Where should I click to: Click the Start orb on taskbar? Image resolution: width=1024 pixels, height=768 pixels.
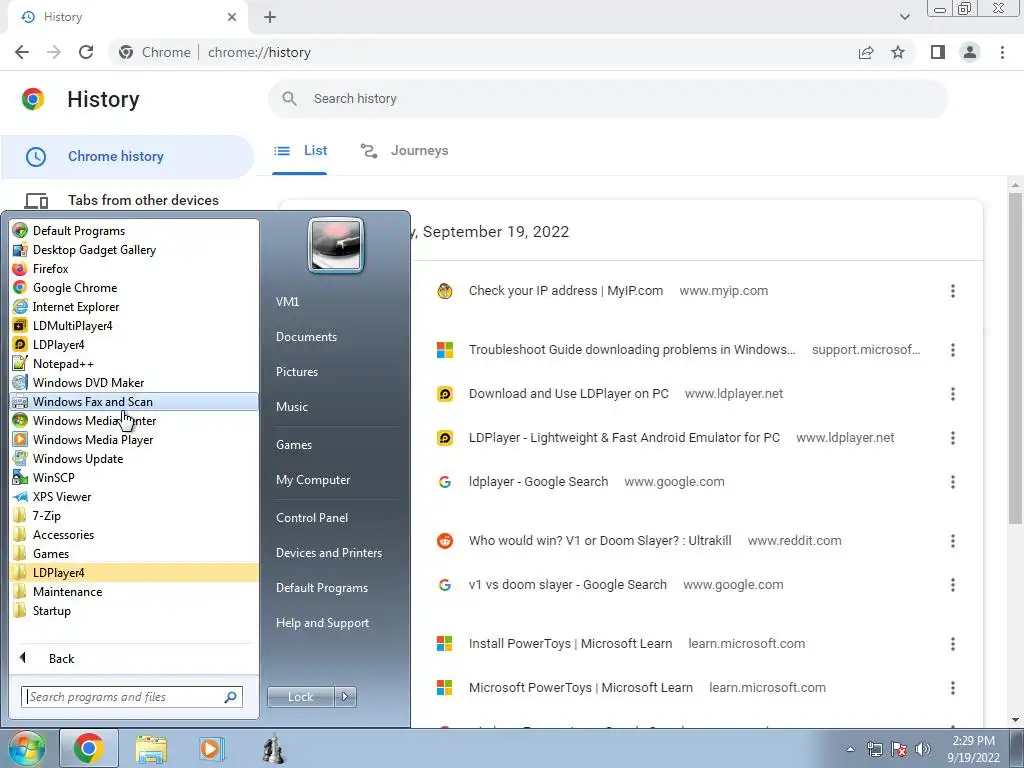[27, 749]
